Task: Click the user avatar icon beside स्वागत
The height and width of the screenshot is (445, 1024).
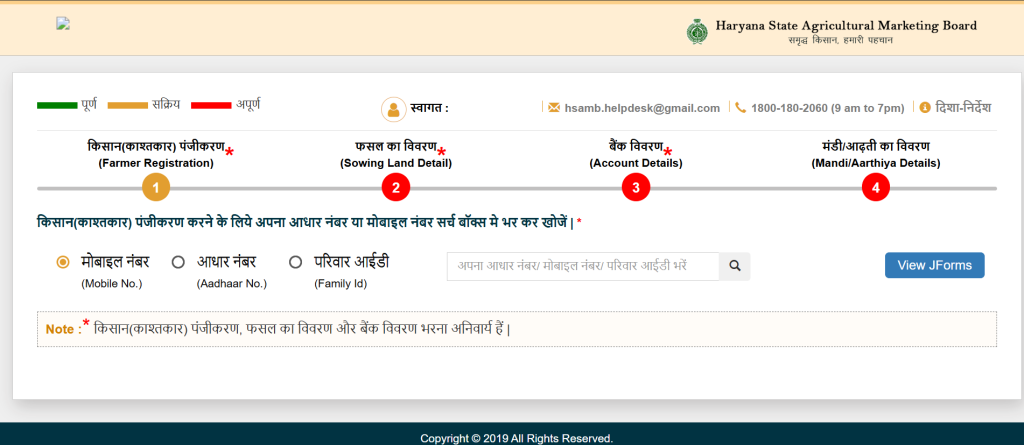Action: point(393,109)
